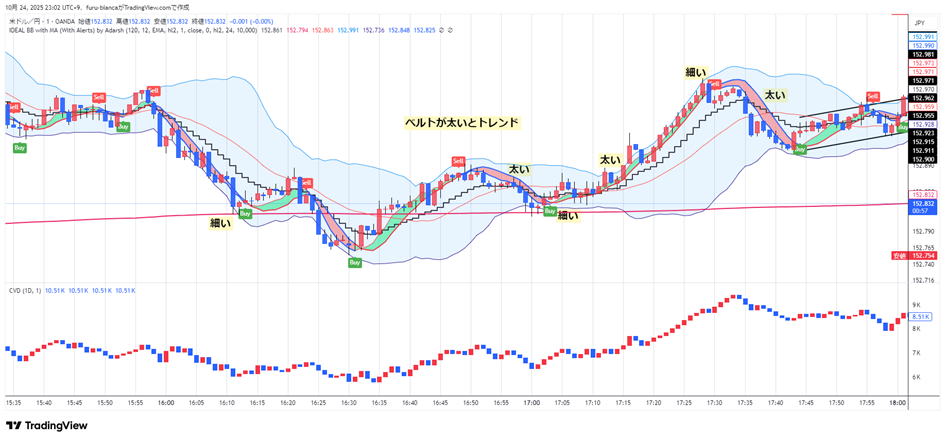Click the 8.51K CVD value label on the right scale
Screen dimensions: 945x441
921,315
